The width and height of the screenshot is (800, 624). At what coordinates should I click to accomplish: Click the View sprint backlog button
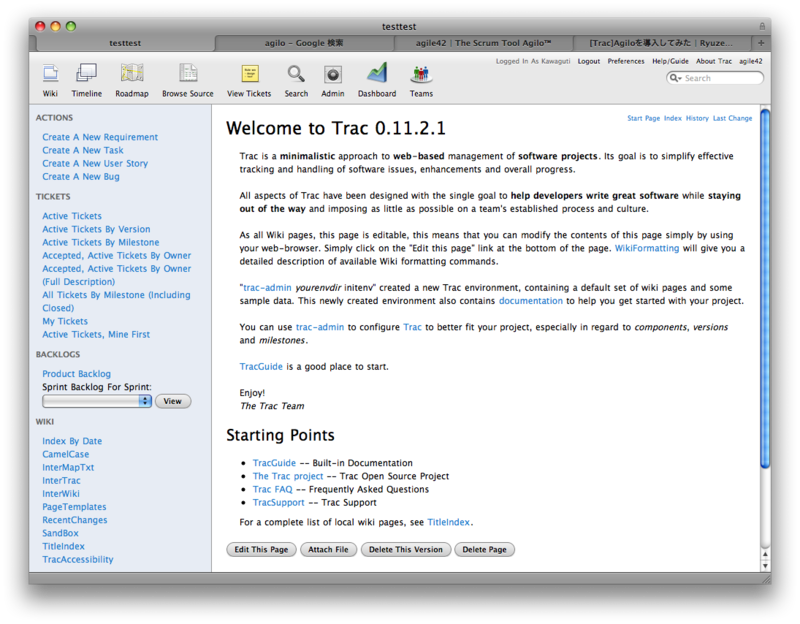(x=172, y=401)
